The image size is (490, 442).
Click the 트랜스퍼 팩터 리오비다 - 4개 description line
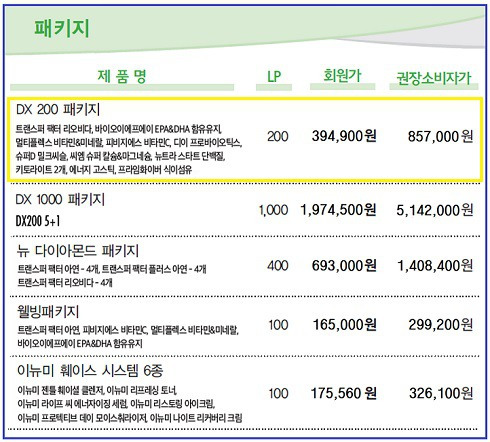65,283
